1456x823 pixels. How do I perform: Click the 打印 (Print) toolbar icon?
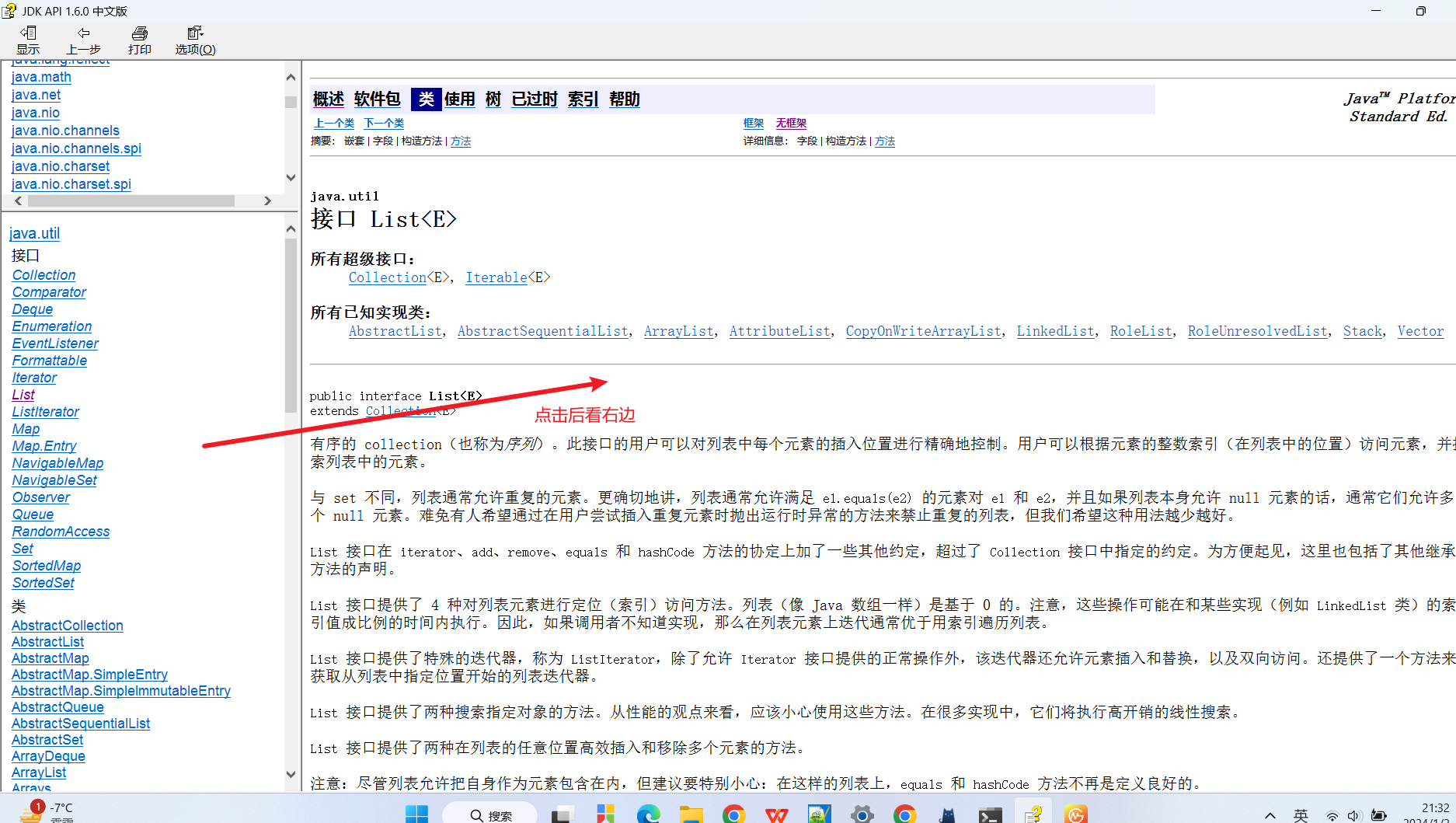tap(140, 40)
